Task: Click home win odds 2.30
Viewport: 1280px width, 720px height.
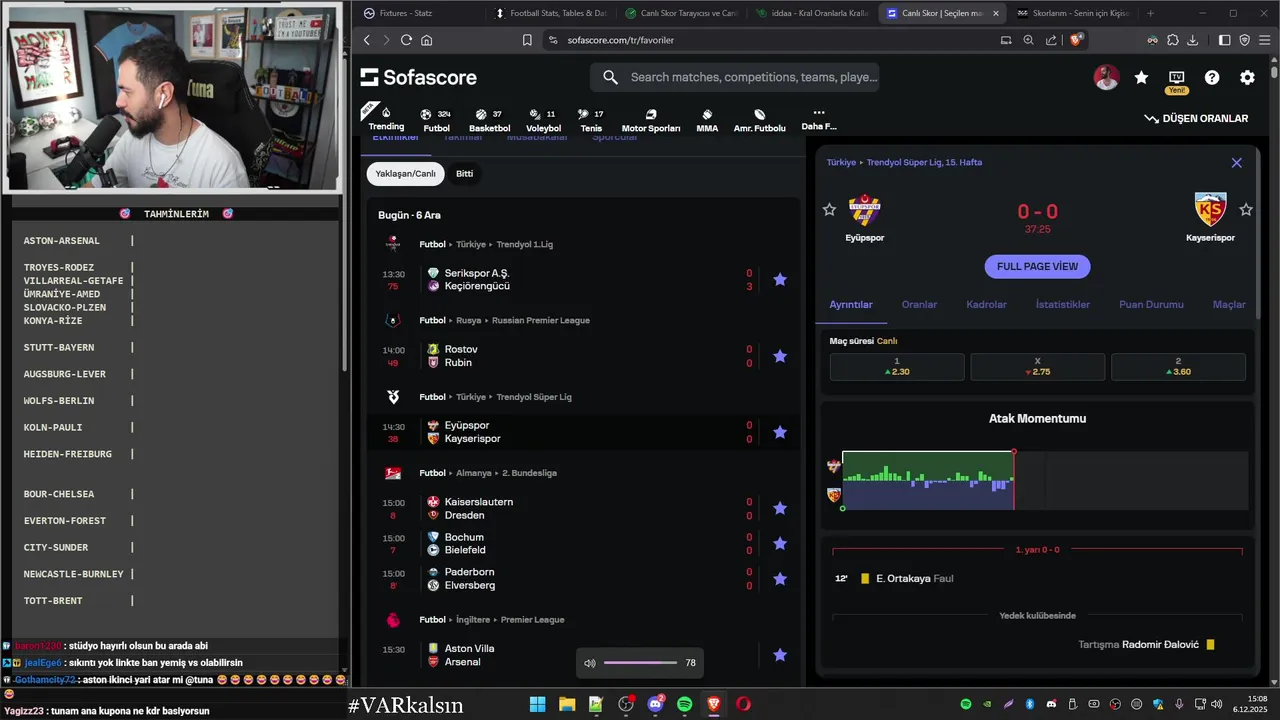Action: (897, 366)
